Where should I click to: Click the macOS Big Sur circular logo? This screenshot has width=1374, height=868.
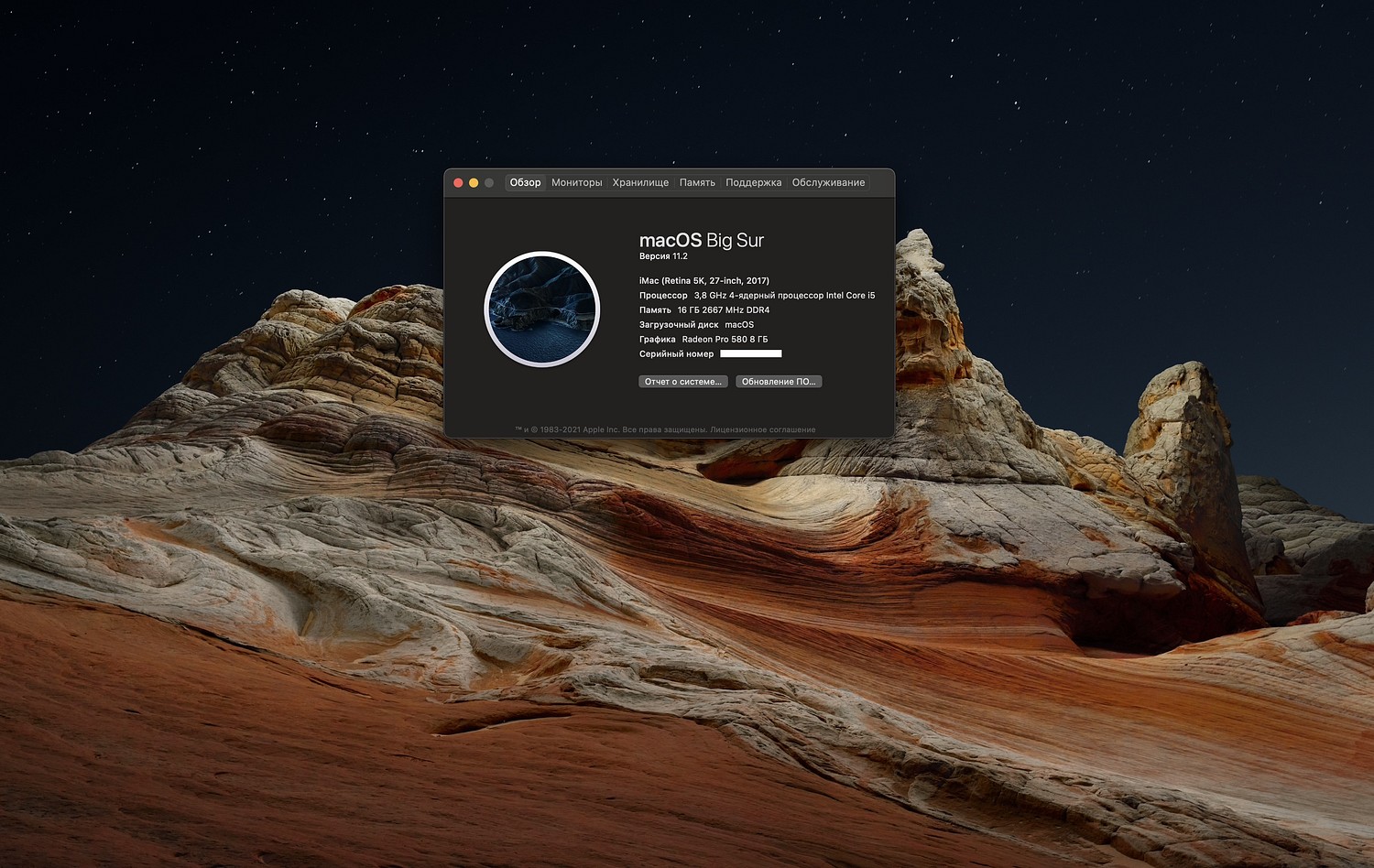(x=542, y=309)
